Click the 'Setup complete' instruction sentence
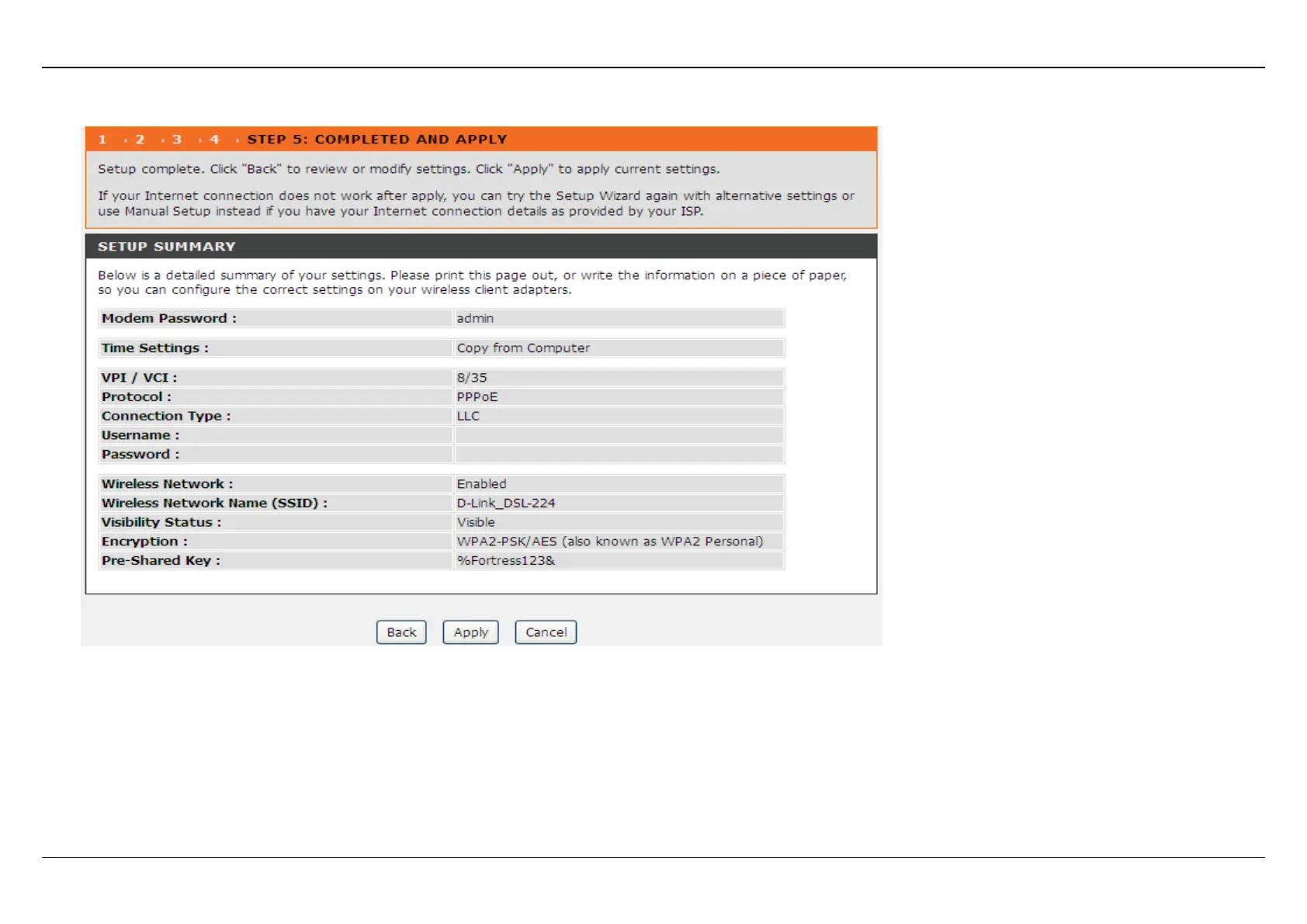The height and width of the screenshot is (924, 1307). 409,169
